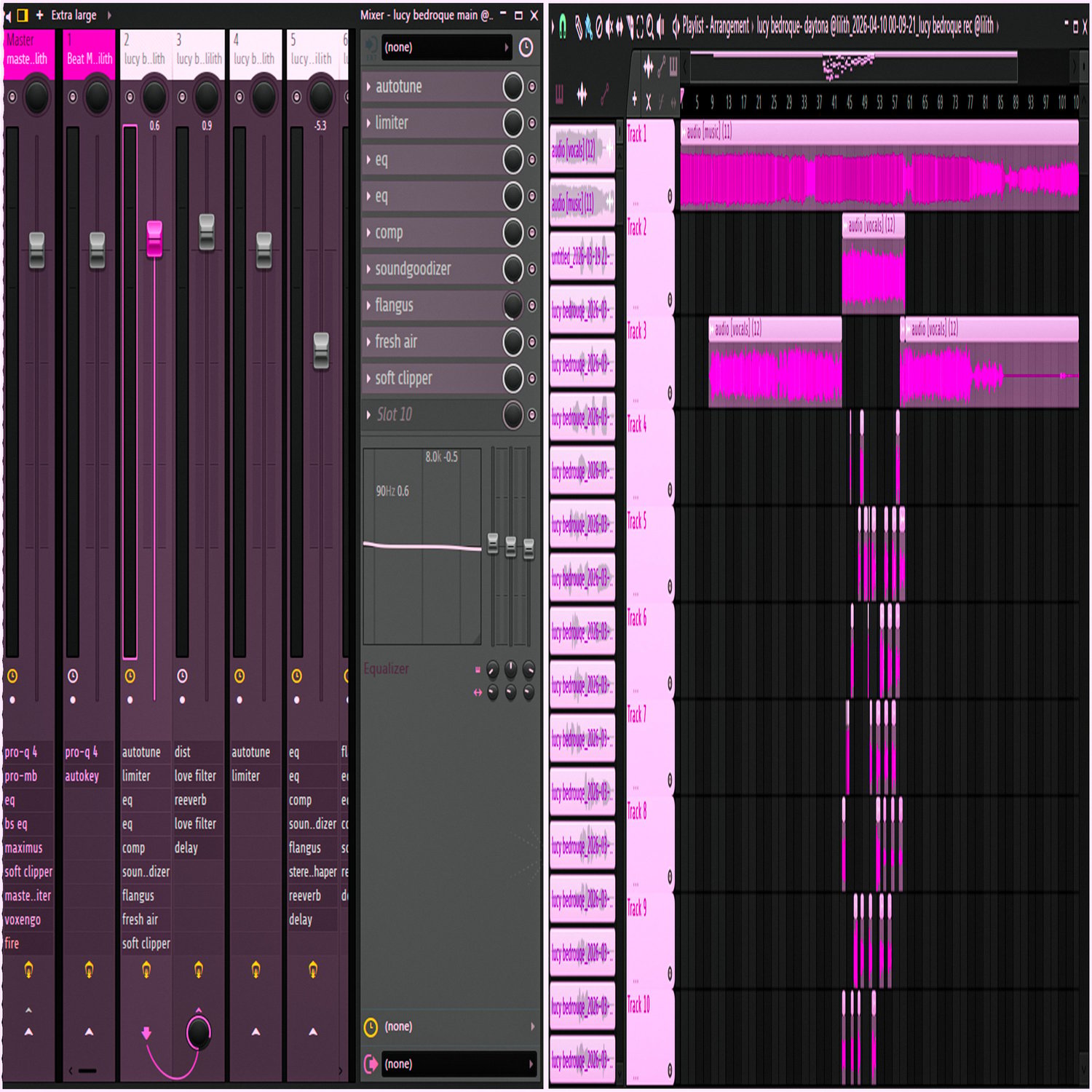Show automation clips in the picker panel

click(x=604, y=95)
